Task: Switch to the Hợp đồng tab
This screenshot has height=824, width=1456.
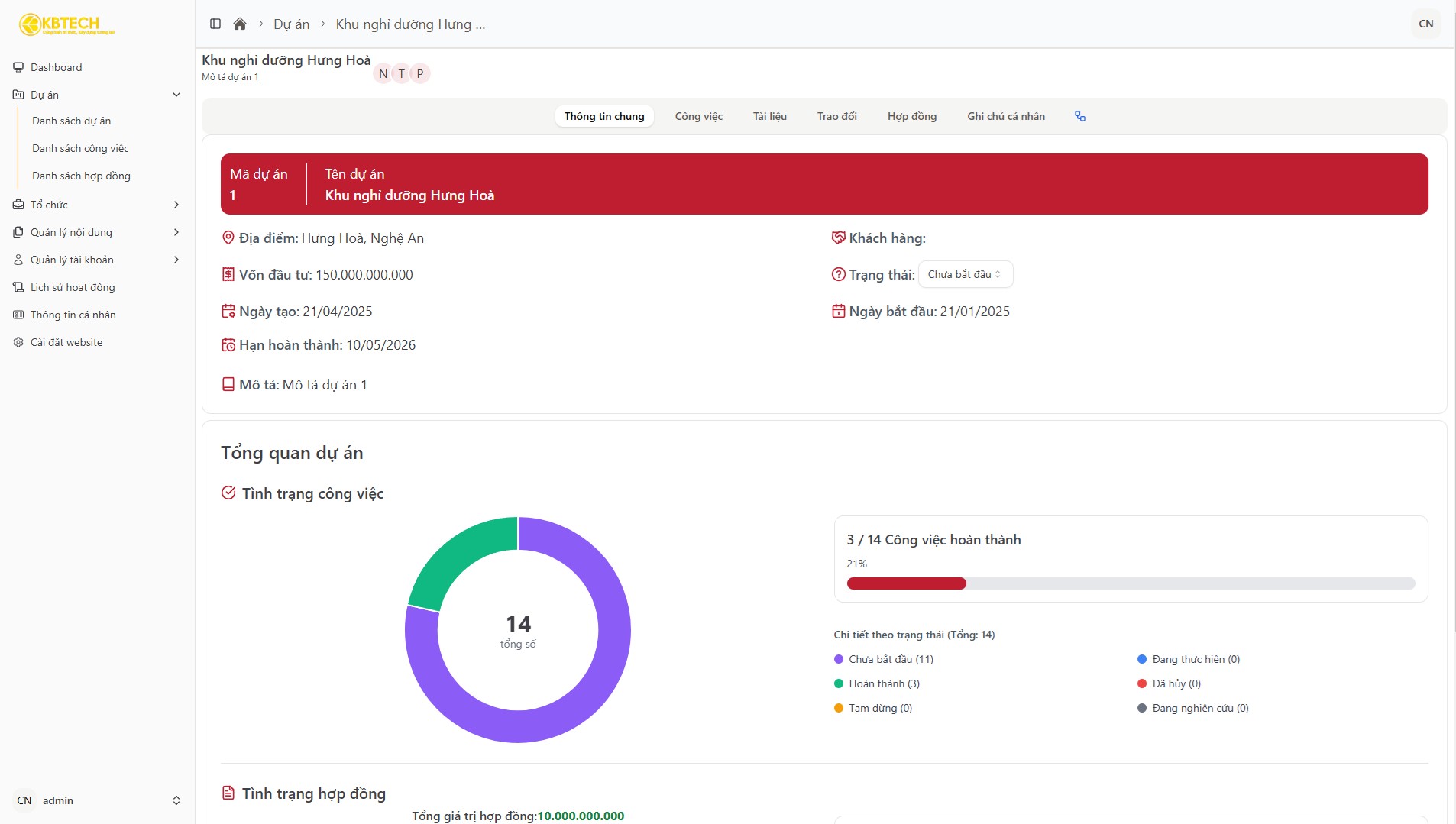Action: coord(911,116)
